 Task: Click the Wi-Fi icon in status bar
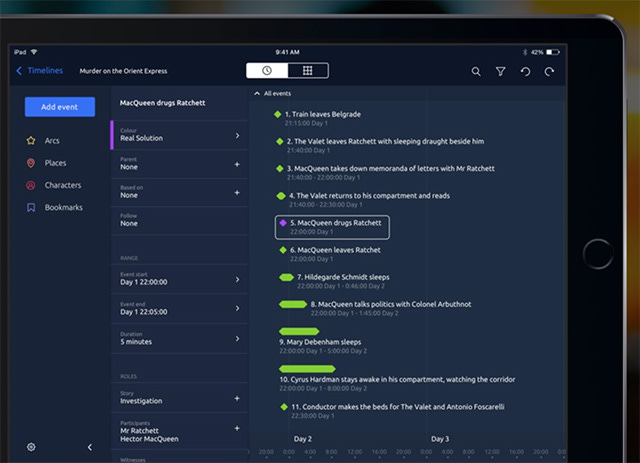[34, 52]
